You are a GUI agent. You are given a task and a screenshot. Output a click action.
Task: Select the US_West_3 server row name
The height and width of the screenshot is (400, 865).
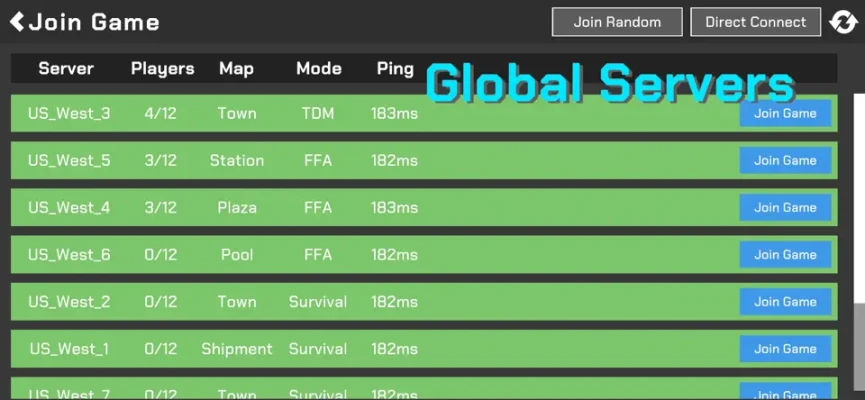[x=69, y=113]
